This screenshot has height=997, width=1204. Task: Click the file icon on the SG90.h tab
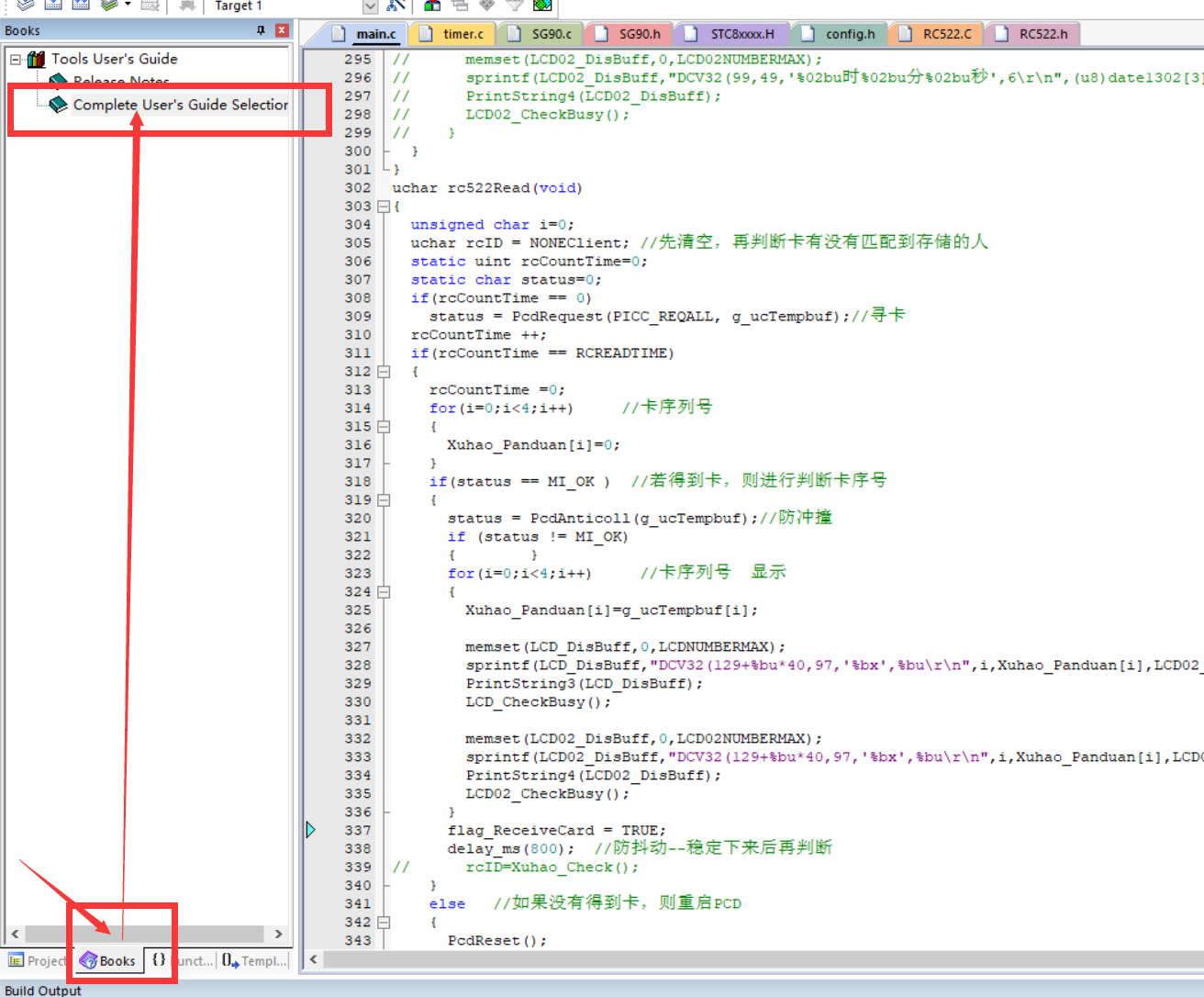click(601, 34)
